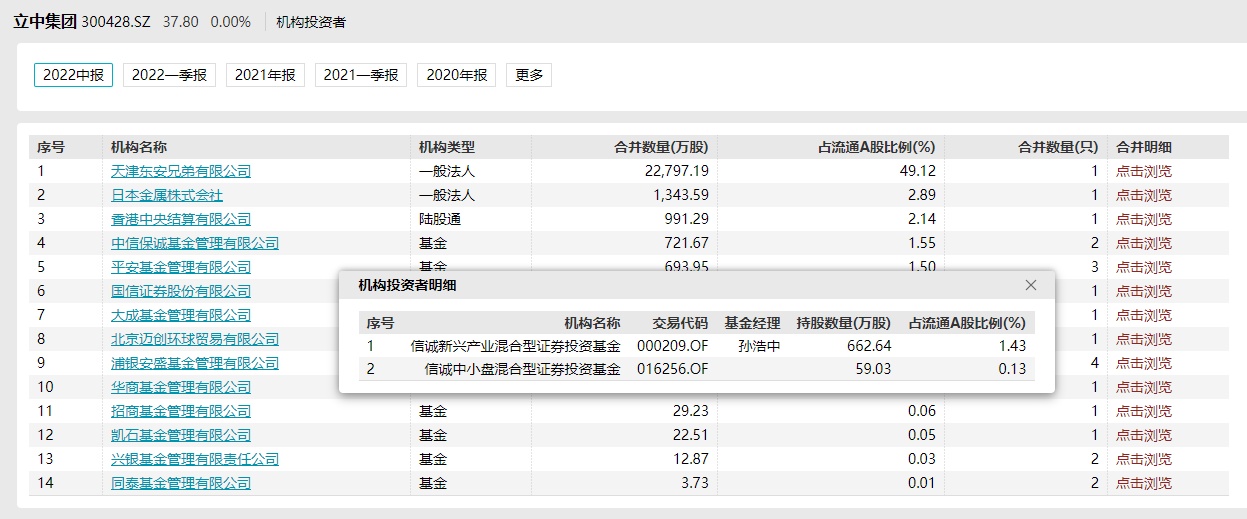Click the 基金经理 popup column header

[752, 323]
